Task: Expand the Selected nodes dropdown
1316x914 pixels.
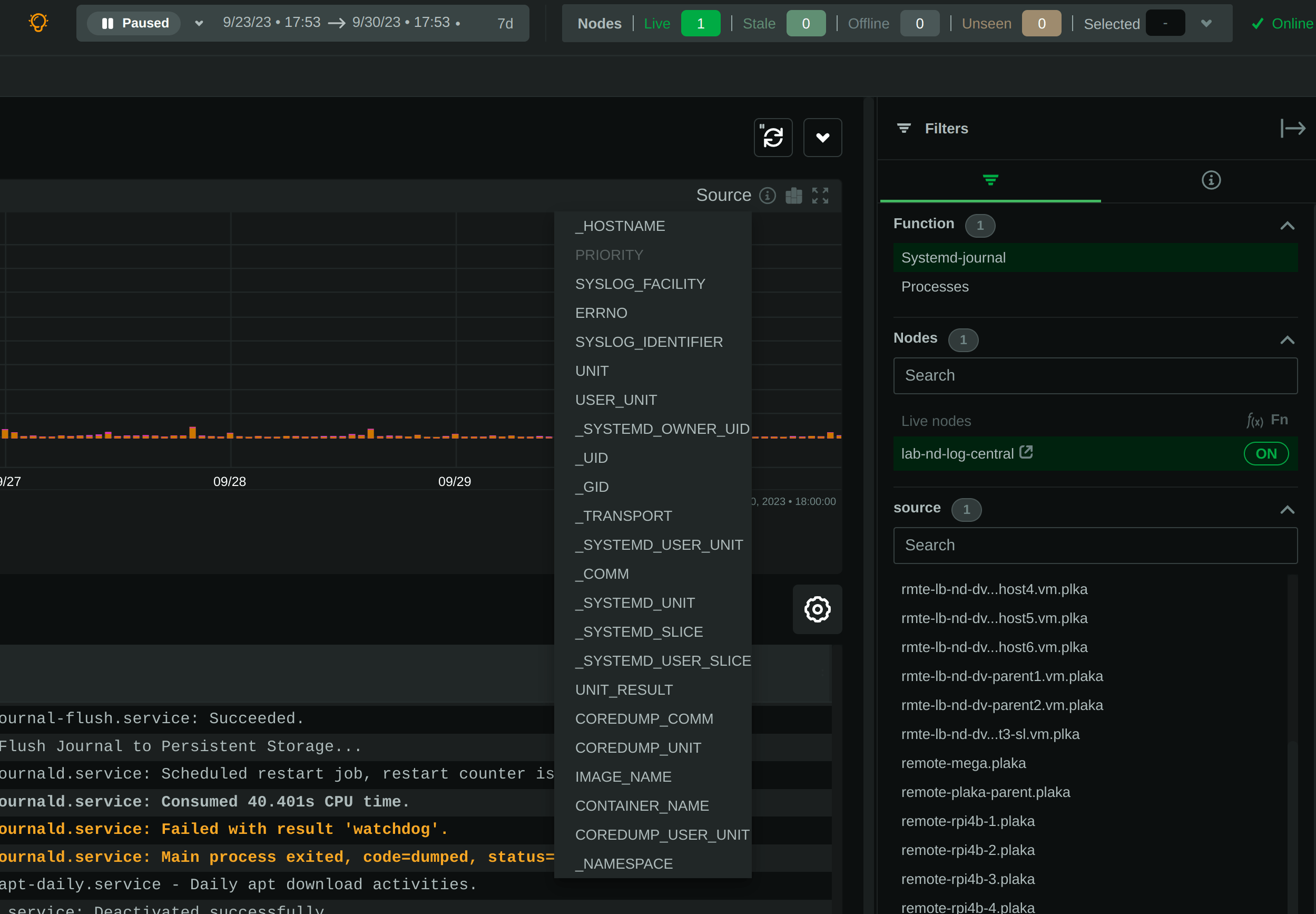Action: (x=1205, y=23)
